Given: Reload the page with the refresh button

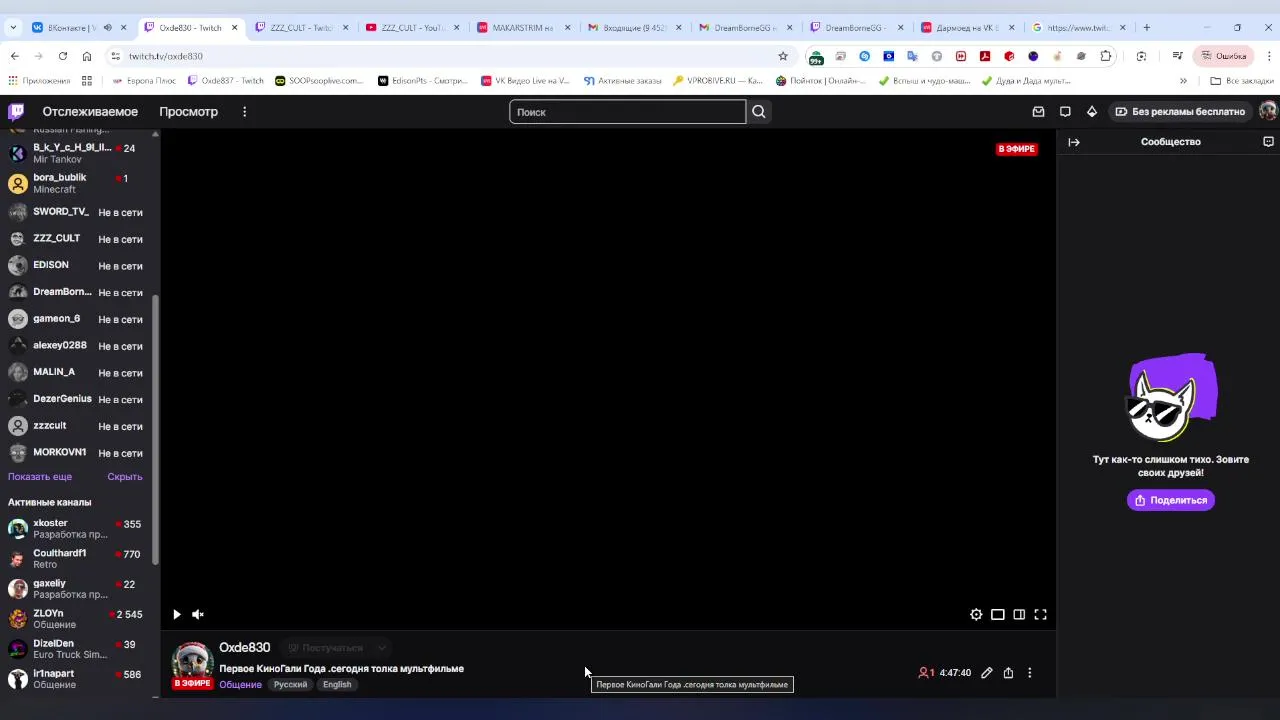Looking at the screenshot, I should (63, 56).
